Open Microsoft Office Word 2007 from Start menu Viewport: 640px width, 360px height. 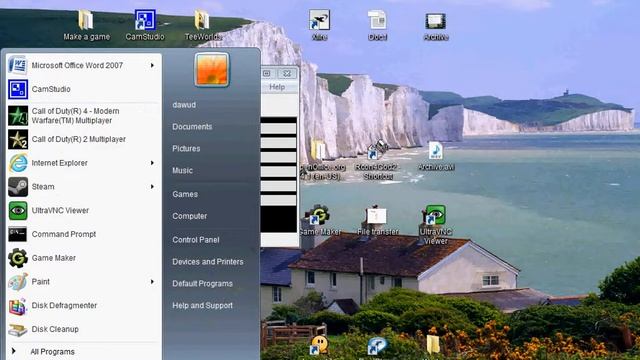pyautogui.click(x=84, y=65)
